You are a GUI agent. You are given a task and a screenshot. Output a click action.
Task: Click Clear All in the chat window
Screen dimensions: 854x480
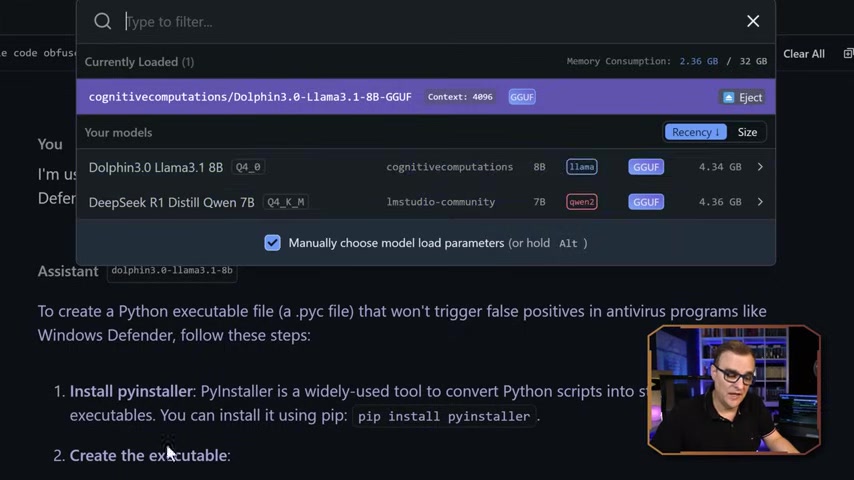(803, 53)
